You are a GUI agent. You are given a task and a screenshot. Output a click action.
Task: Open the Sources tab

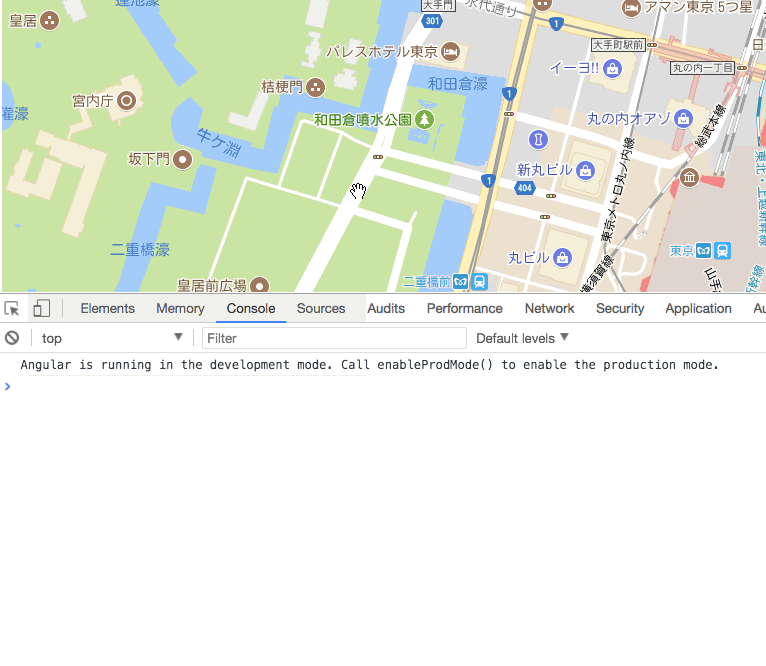[x=321, y=309]
